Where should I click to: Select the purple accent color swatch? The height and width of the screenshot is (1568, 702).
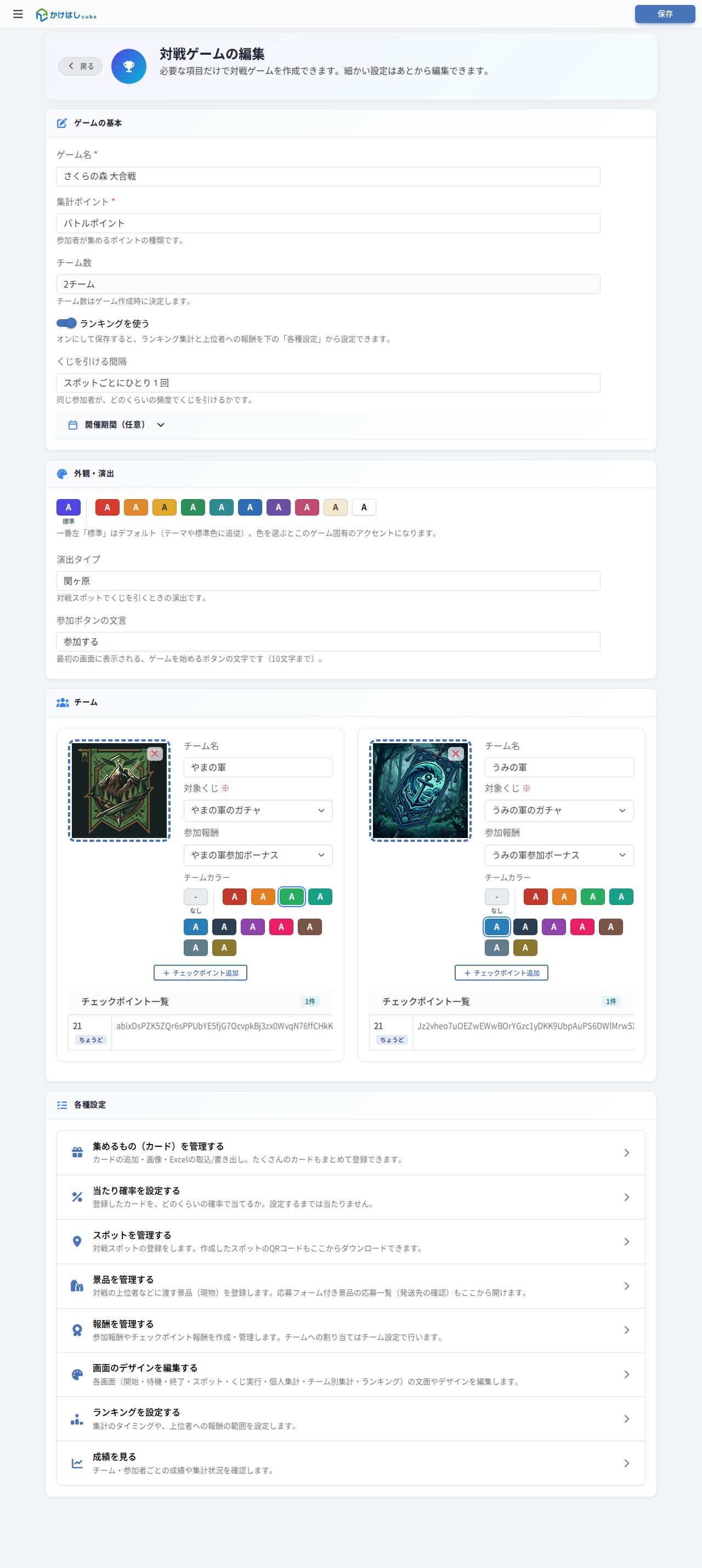[x=278, y=507]
